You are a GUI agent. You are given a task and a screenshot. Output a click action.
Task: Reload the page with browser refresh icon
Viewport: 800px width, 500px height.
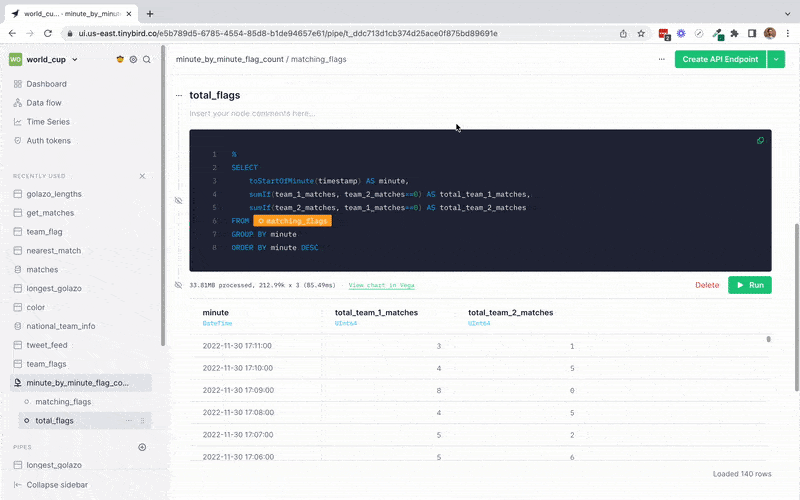coord(49,33)
